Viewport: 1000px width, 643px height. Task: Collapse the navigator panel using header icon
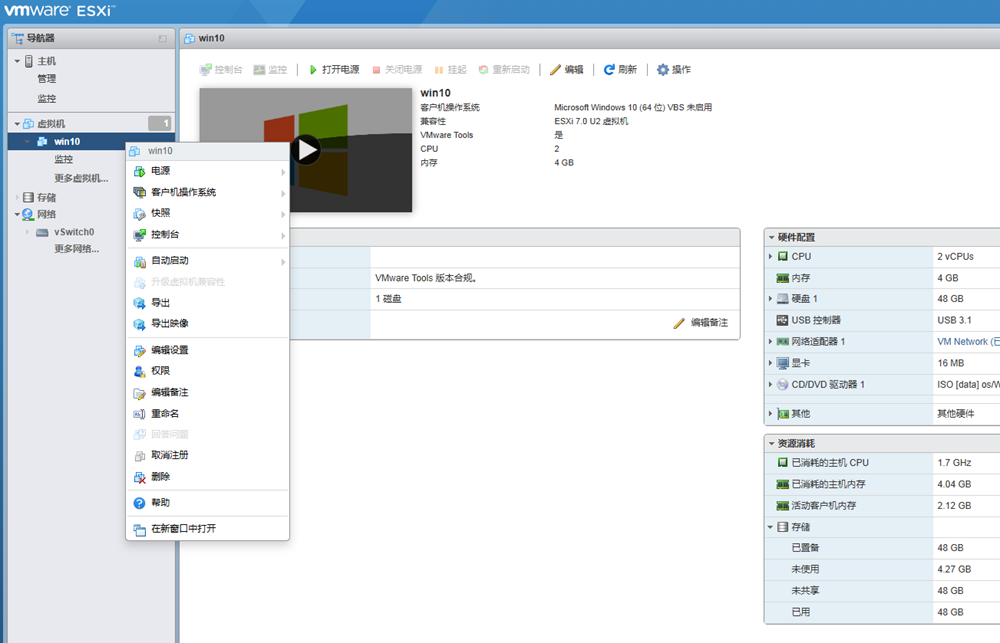[162, 38]
